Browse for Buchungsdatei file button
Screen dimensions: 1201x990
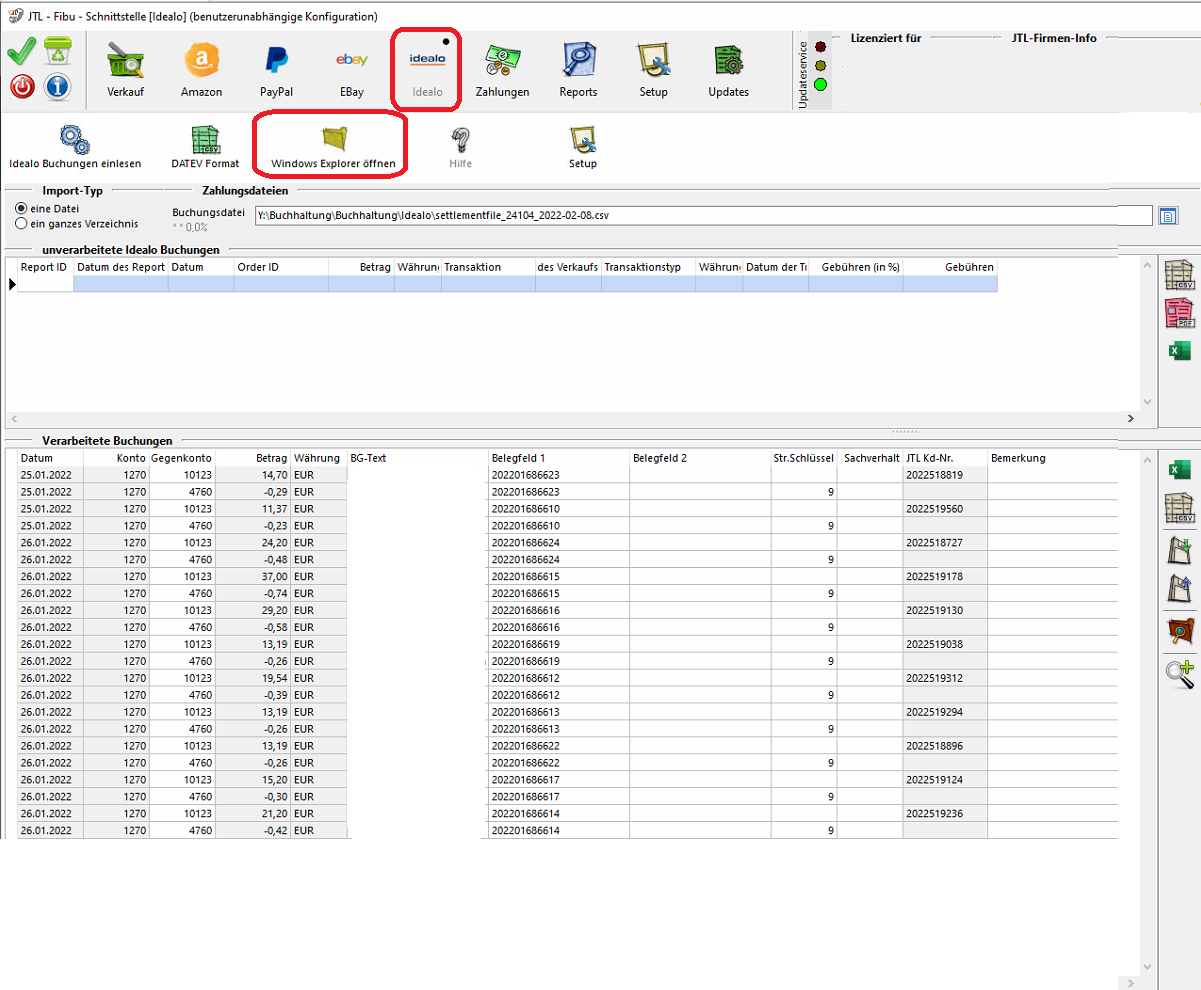1167,215
